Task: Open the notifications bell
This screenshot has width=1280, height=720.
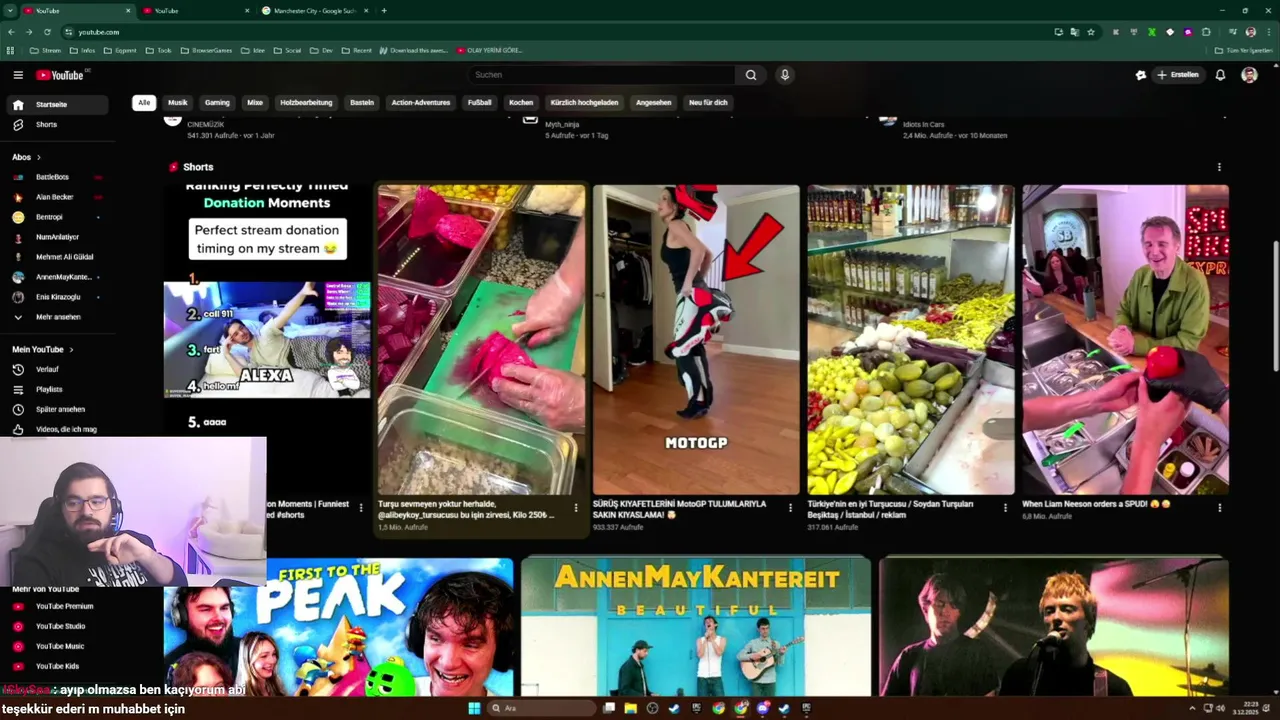Action: tap(1220, 75)
